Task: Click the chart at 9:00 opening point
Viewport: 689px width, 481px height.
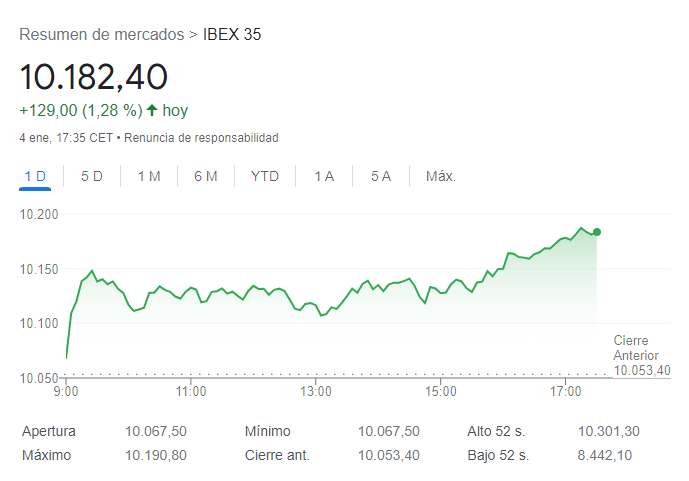Action: [x=67, y=356]
